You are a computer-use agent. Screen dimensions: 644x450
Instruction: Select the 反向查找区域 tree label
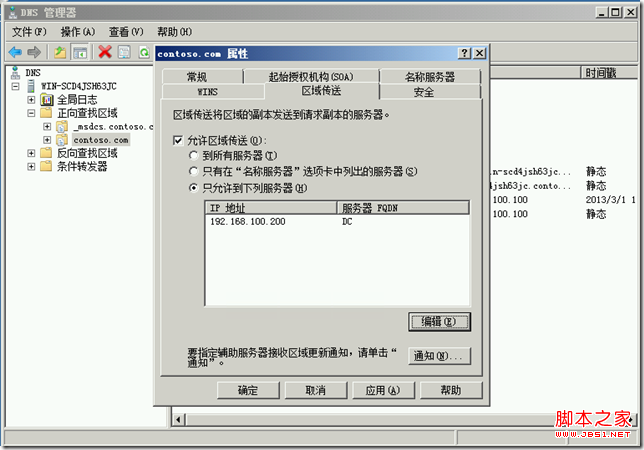(87, 153)
